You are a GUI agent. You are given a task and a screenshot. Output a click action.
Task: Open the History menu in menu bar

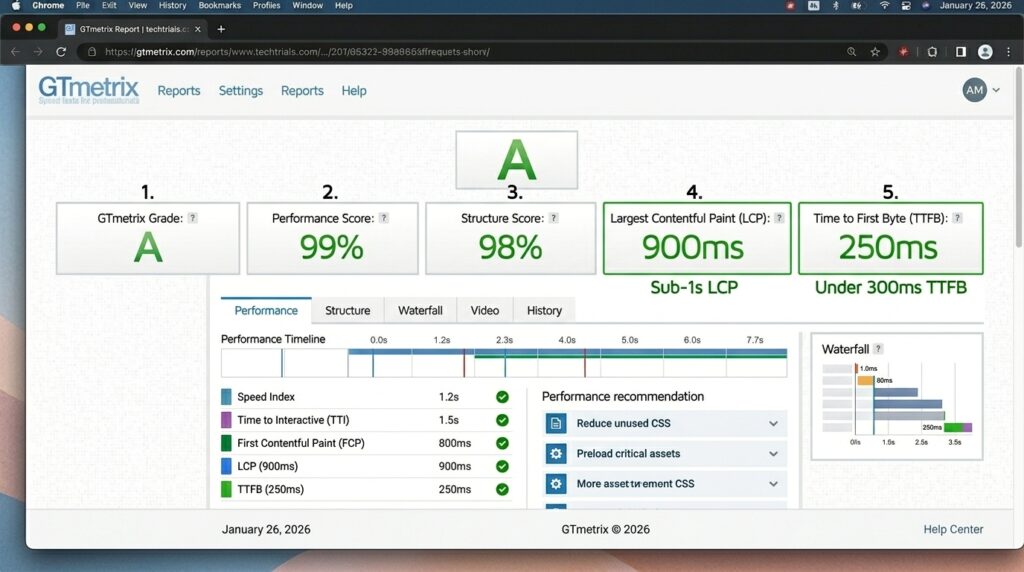pyautogui.click(x=172, y=5)
